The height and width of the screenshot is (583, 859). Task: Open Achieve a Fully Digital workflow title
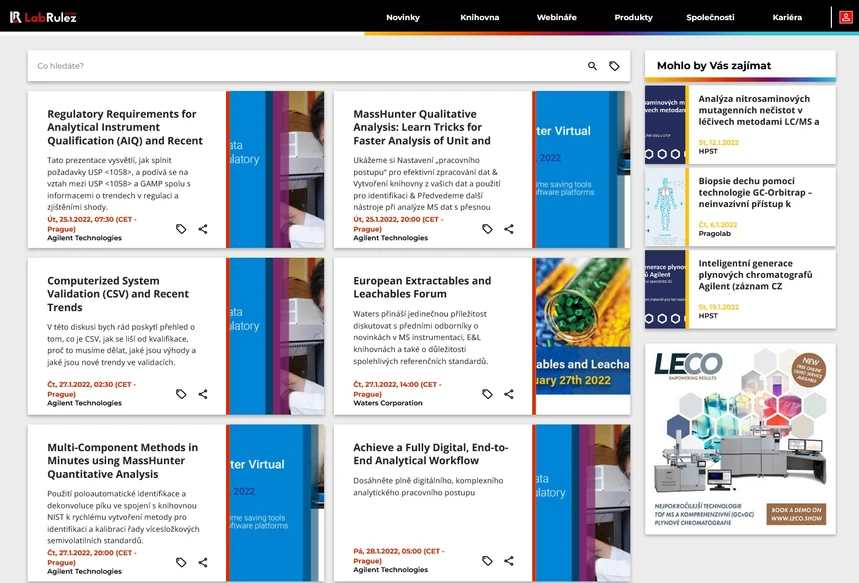point(431,454)
